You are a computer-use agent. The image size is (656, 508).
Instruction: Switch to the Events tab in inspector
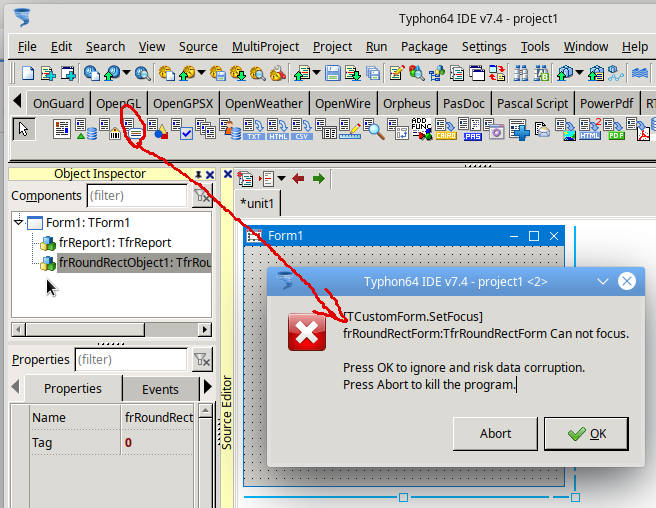(x=160, y=389)
